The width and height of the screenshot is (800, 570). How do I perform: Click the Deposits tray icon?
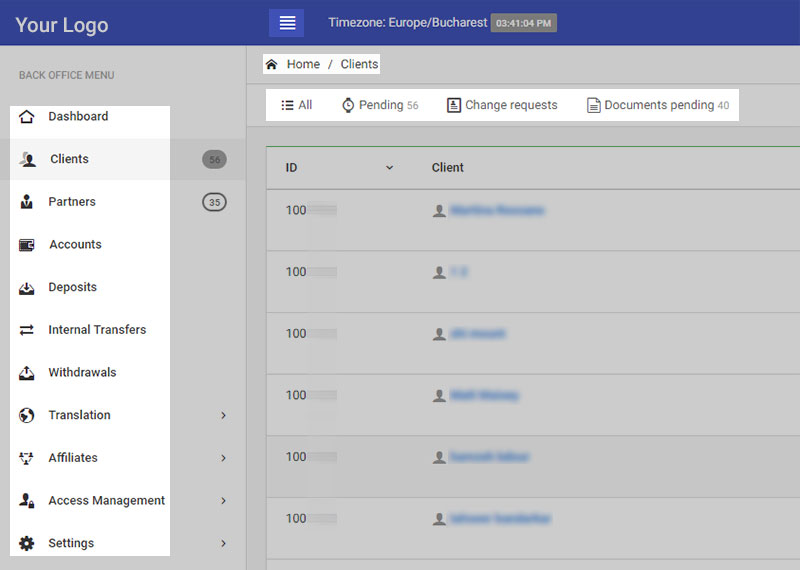(x=27, y=288)
